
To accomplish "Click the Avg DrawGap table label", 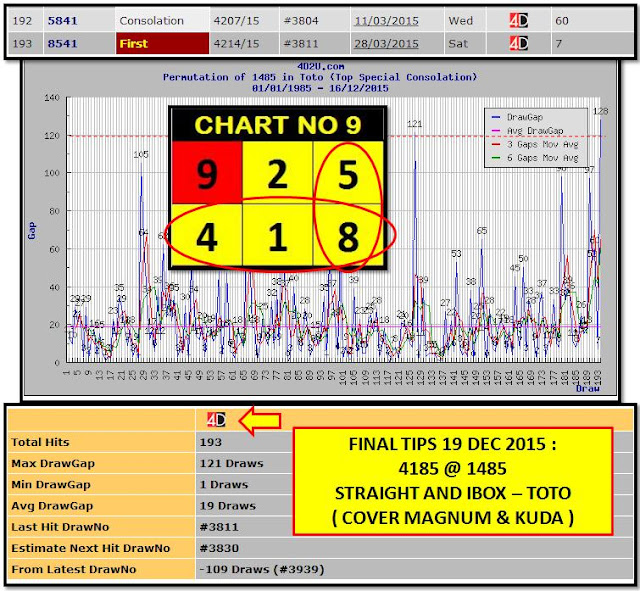I will tap(52, 506).
